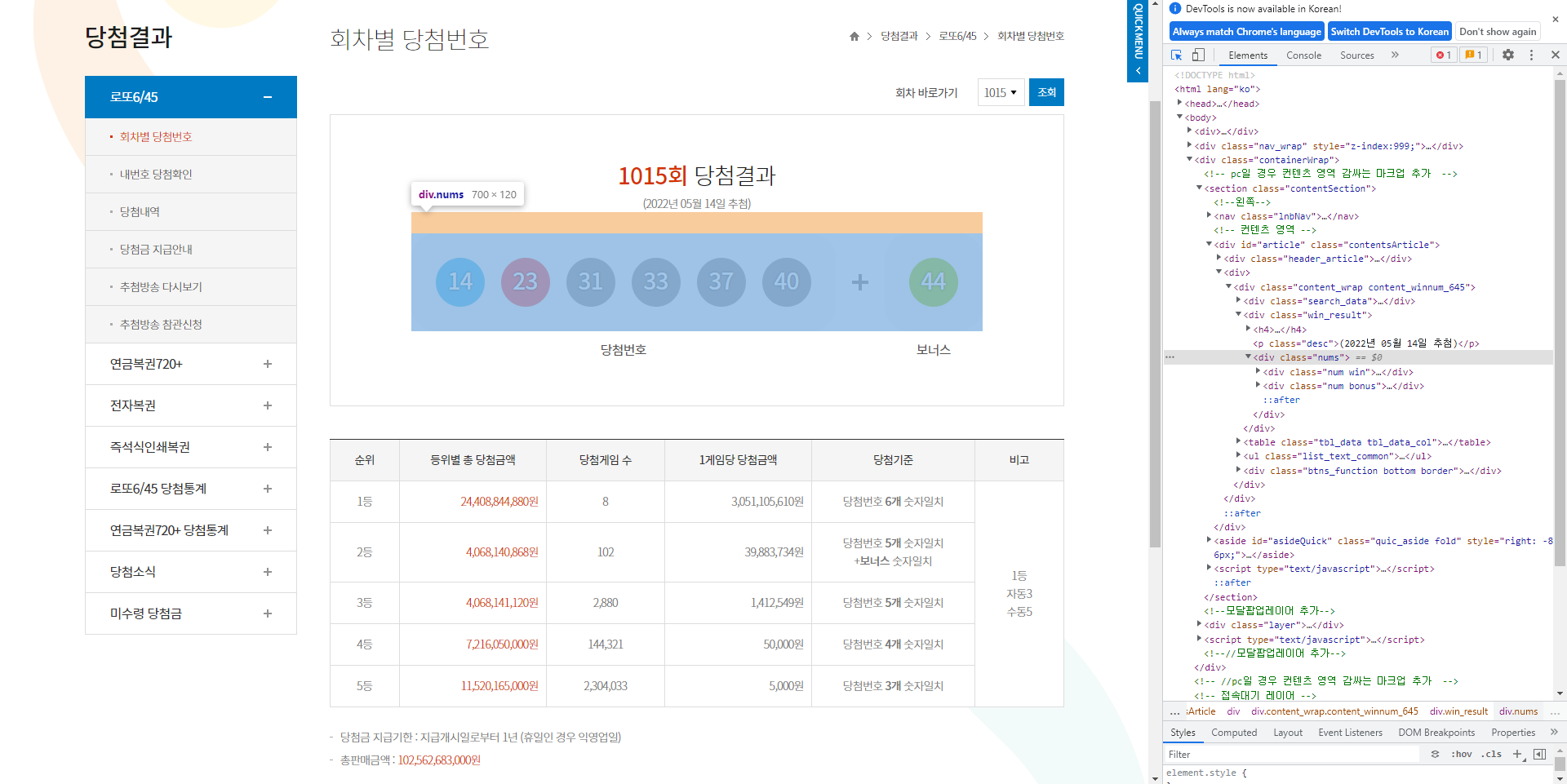Image resolution: width=1567 pixels, height=784 pixels.
Task: Switch to the Elements tab
Action: coord(1248,55)
